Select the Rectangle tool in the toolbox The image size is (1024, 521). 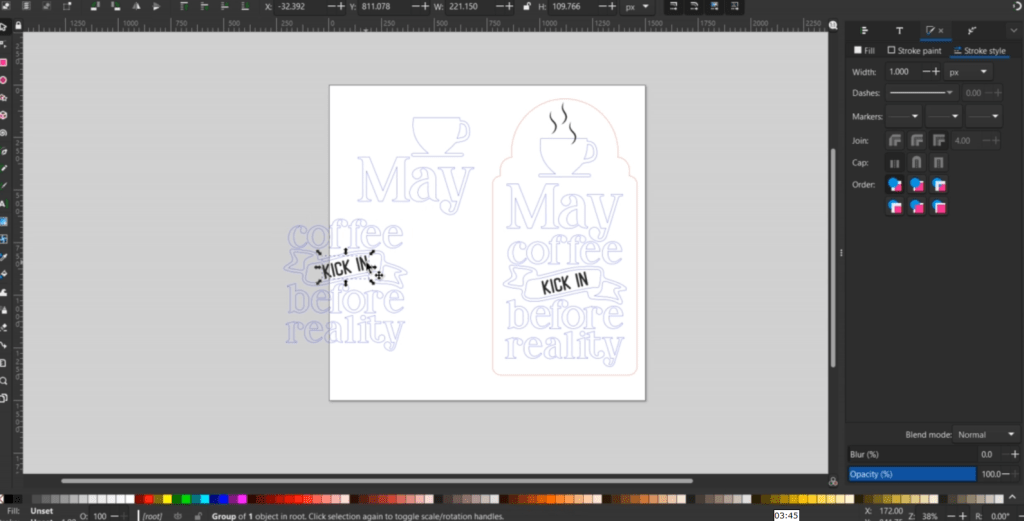(x=4, y=62)
